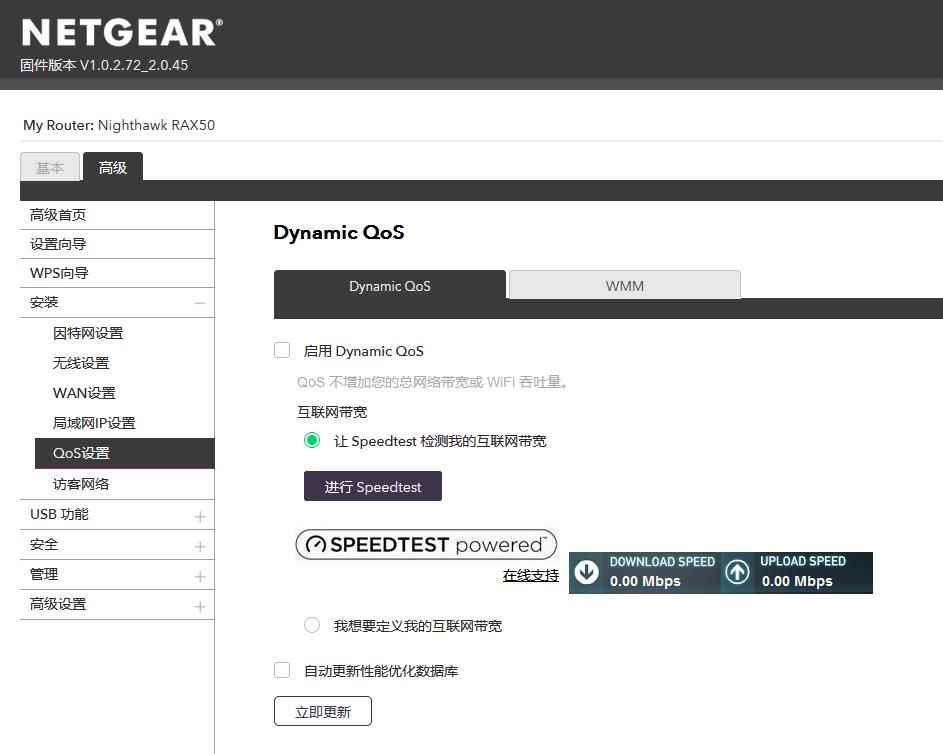Enable the Dynamic QoS checkbox
The height and width of the screenshot is (754, 943).
pyautogui.click(x=282, y=350)
